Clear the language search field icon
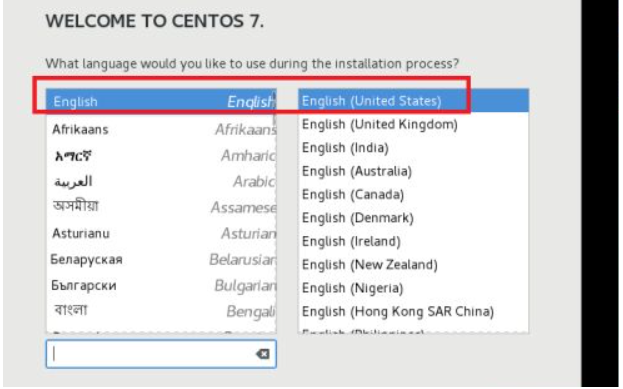Viewport: 623px width, 389px height. [262, 354]
